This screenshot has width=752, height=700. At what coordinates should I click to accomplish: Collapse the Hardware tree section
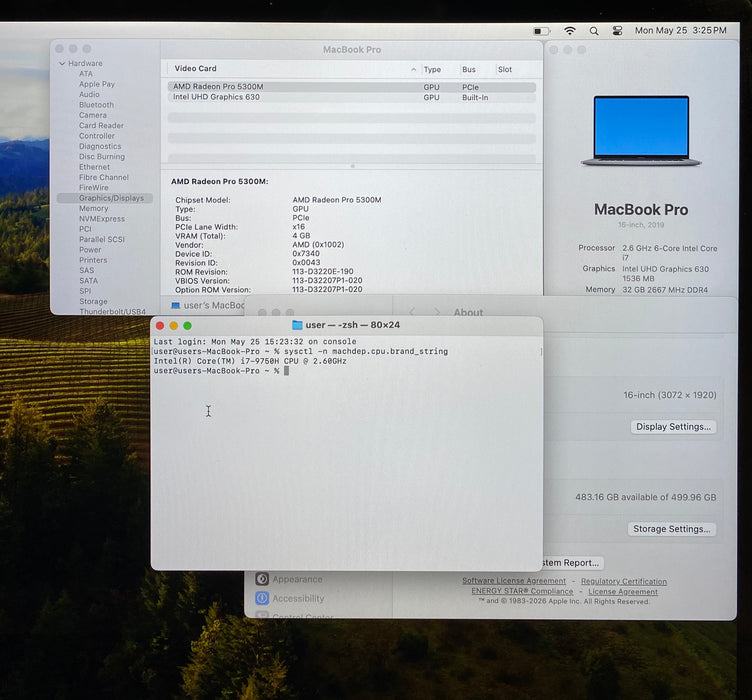tap(62, 63)
